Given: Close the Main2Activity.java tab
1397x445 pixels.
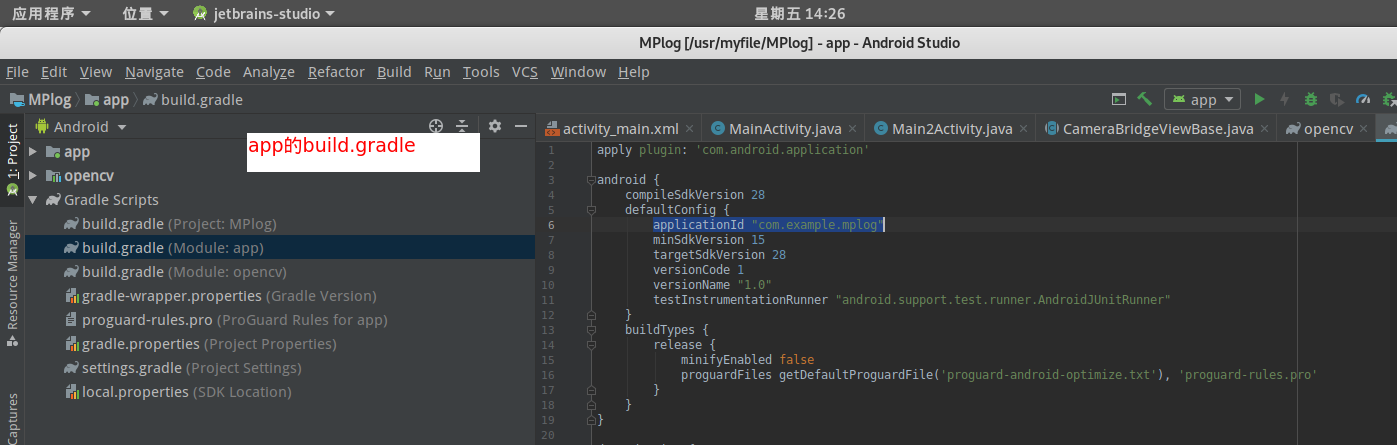Looking at the screenshot, I should [1023, 129].
